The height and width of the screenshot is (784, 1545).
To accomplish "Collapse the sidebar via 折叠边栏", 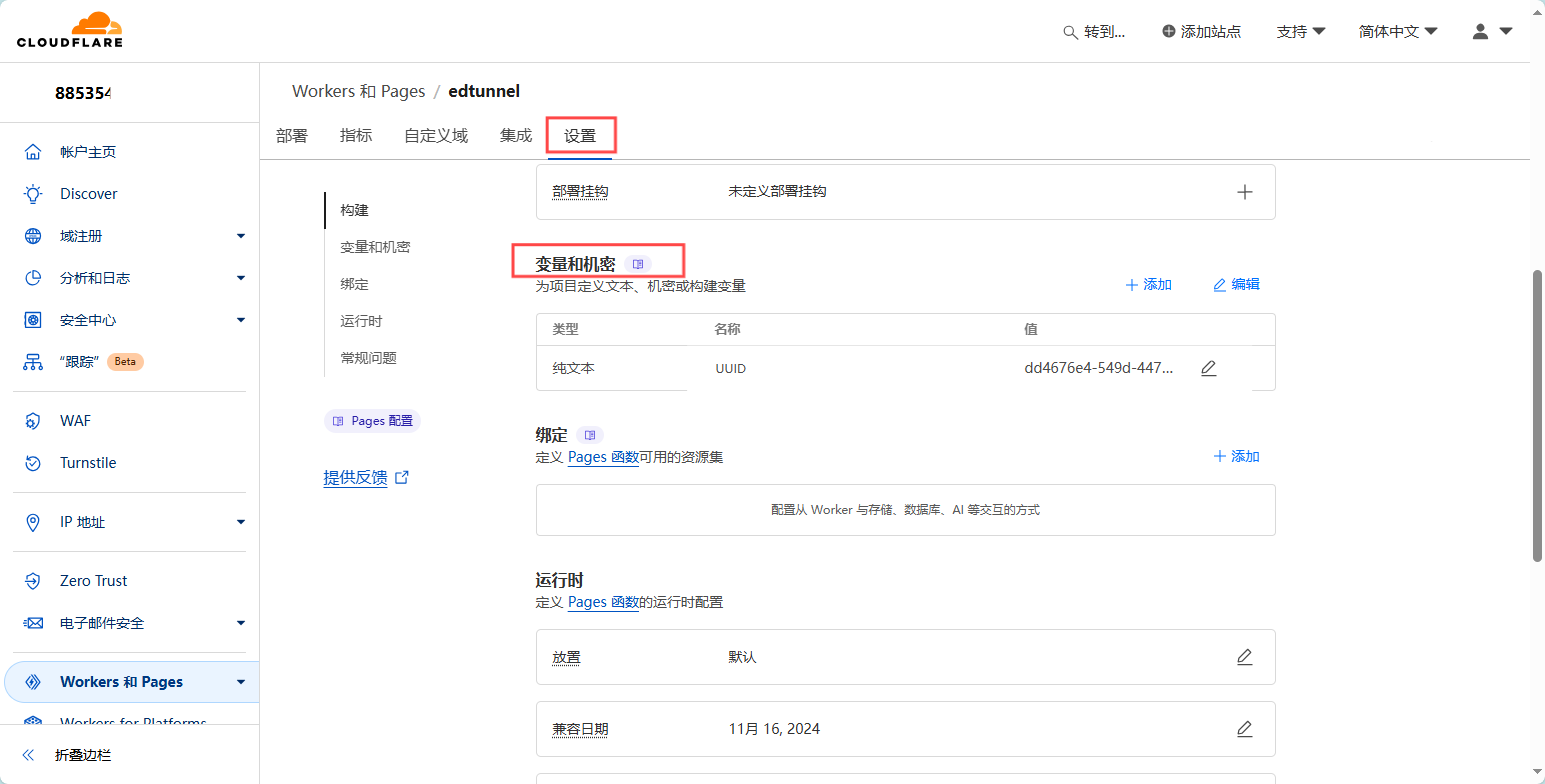I will point(68,755).
